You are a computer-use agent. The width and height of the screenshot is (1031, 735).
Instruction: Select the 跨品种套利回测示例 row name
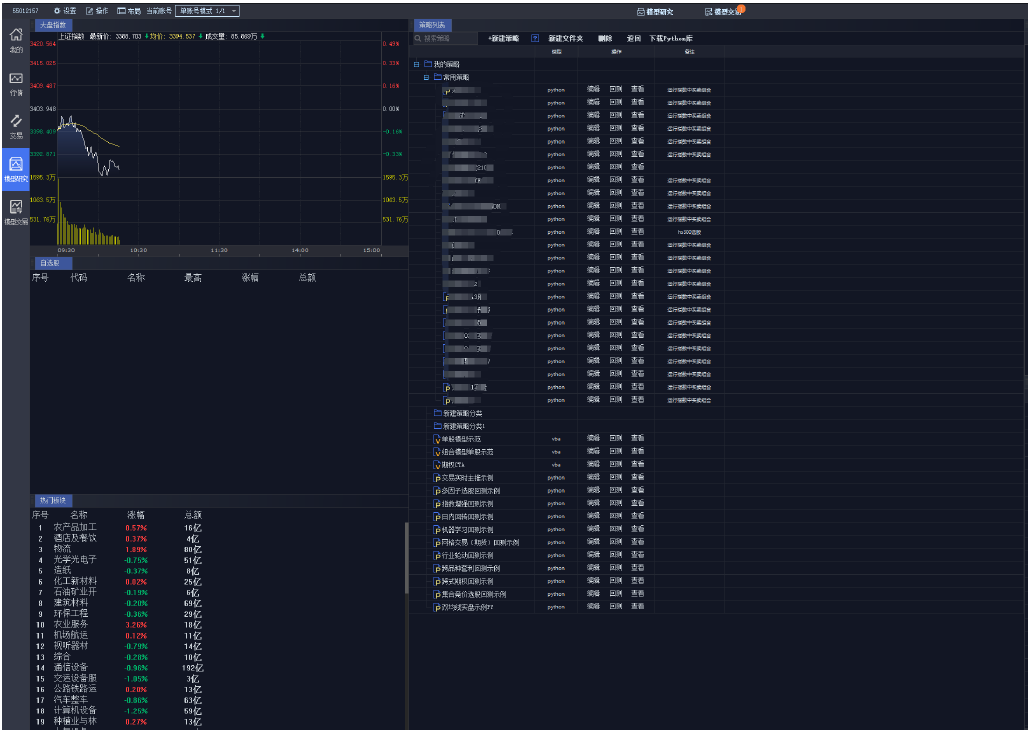tap(471, 569)
